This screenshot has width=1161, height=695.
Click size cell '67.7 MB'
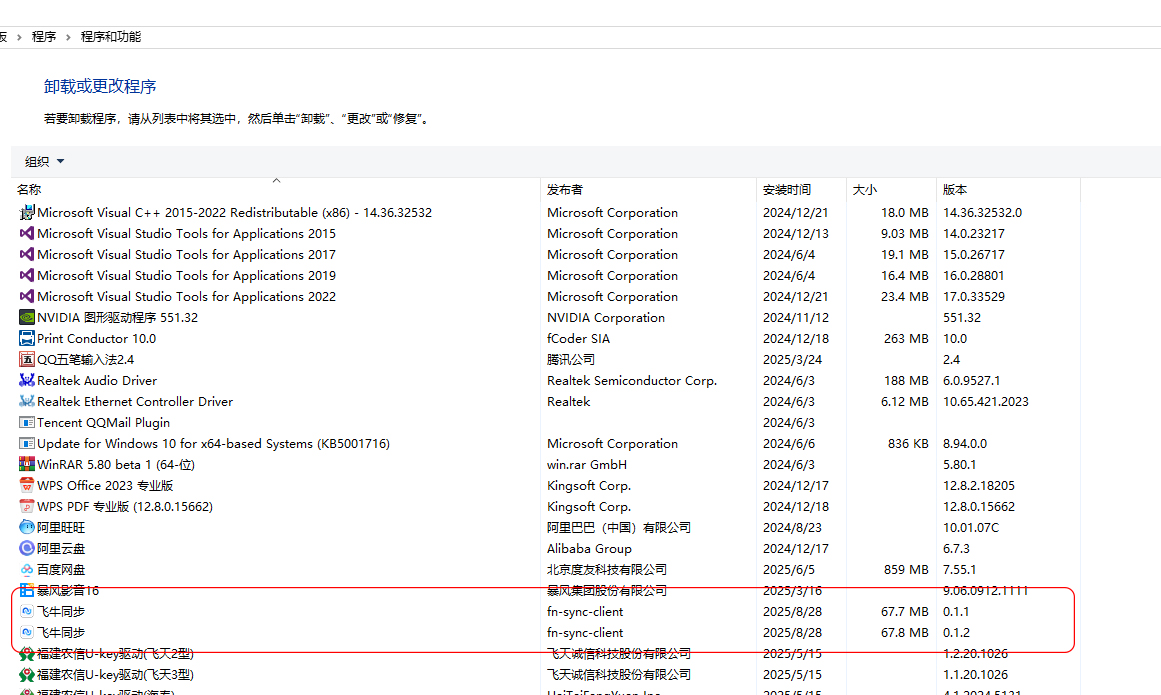(905, 611)
